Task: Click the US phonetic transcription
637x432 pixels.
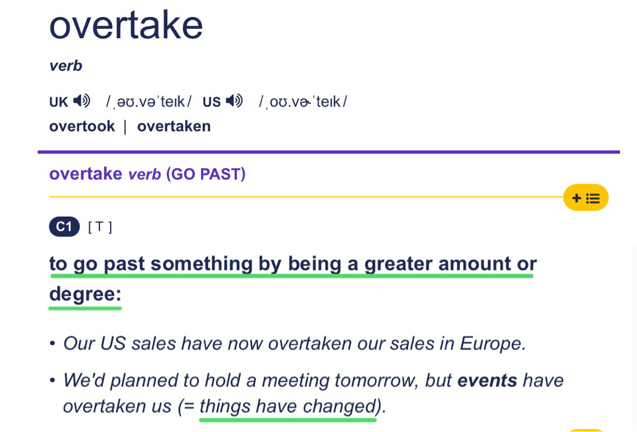Action: 303,102
